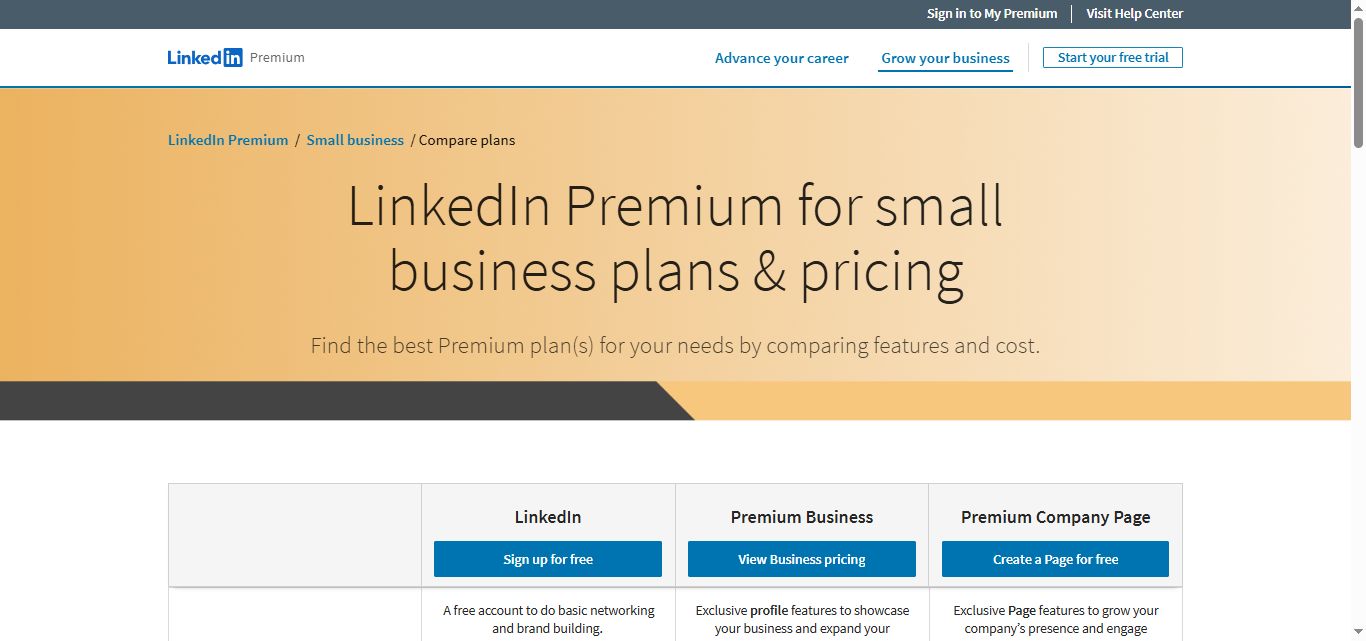Click 'View Business pricing' under Premium Business
The image size is (1366, 641).
coord(801,559)
